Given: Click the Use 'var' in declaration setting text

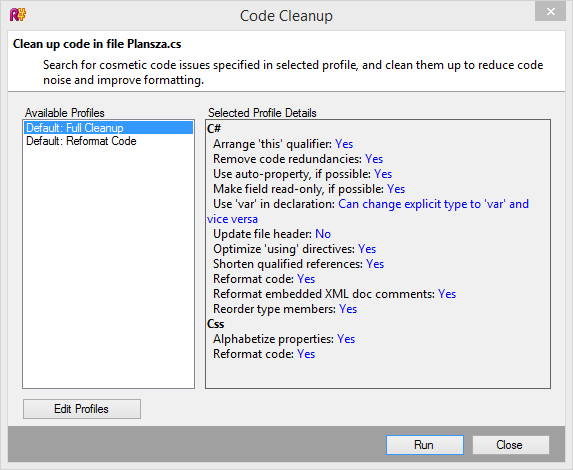Looking at the screenshot, I should (274, 204).
